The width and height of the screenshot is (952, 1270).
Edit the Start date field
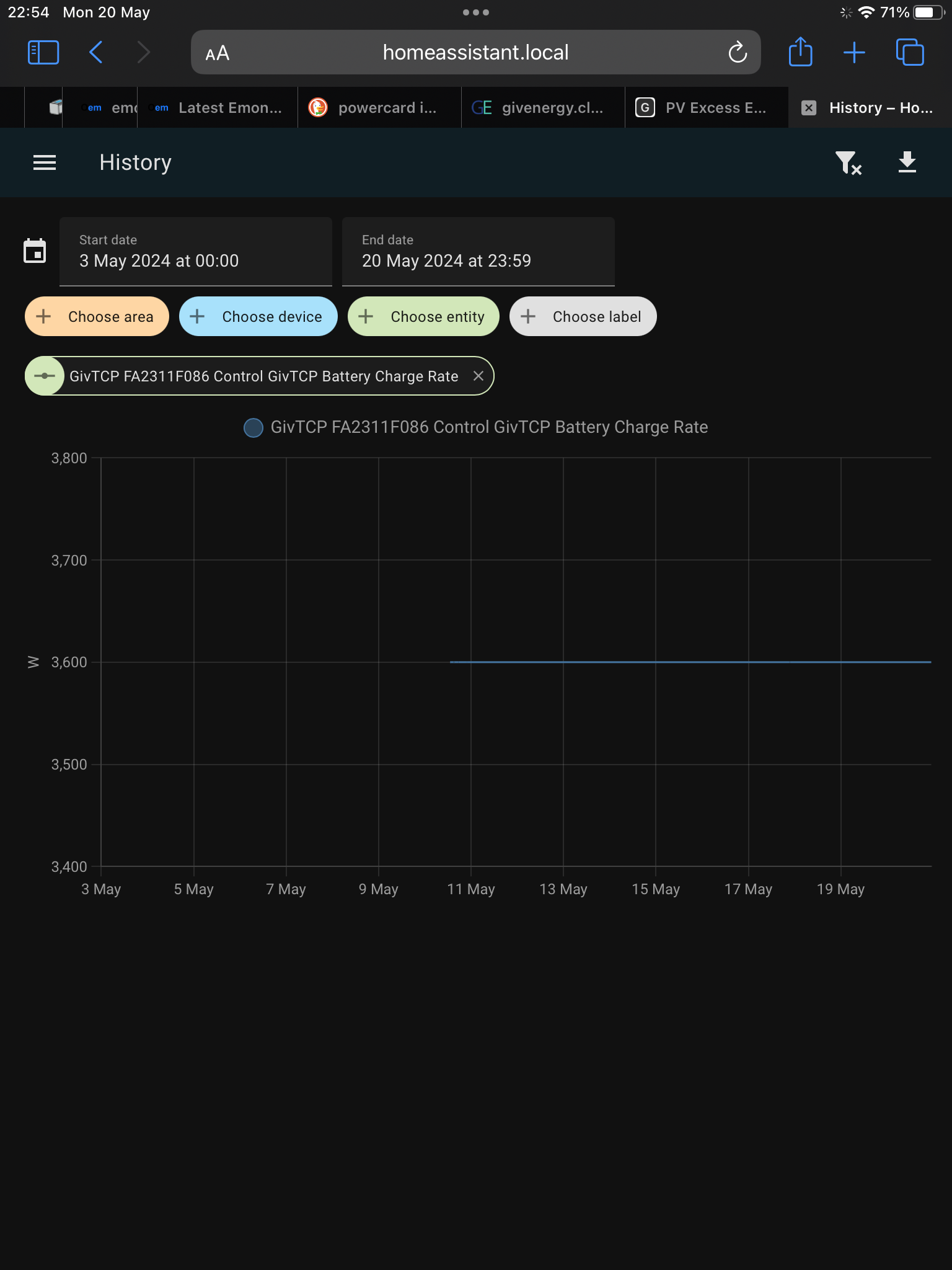tap(196, 251)
